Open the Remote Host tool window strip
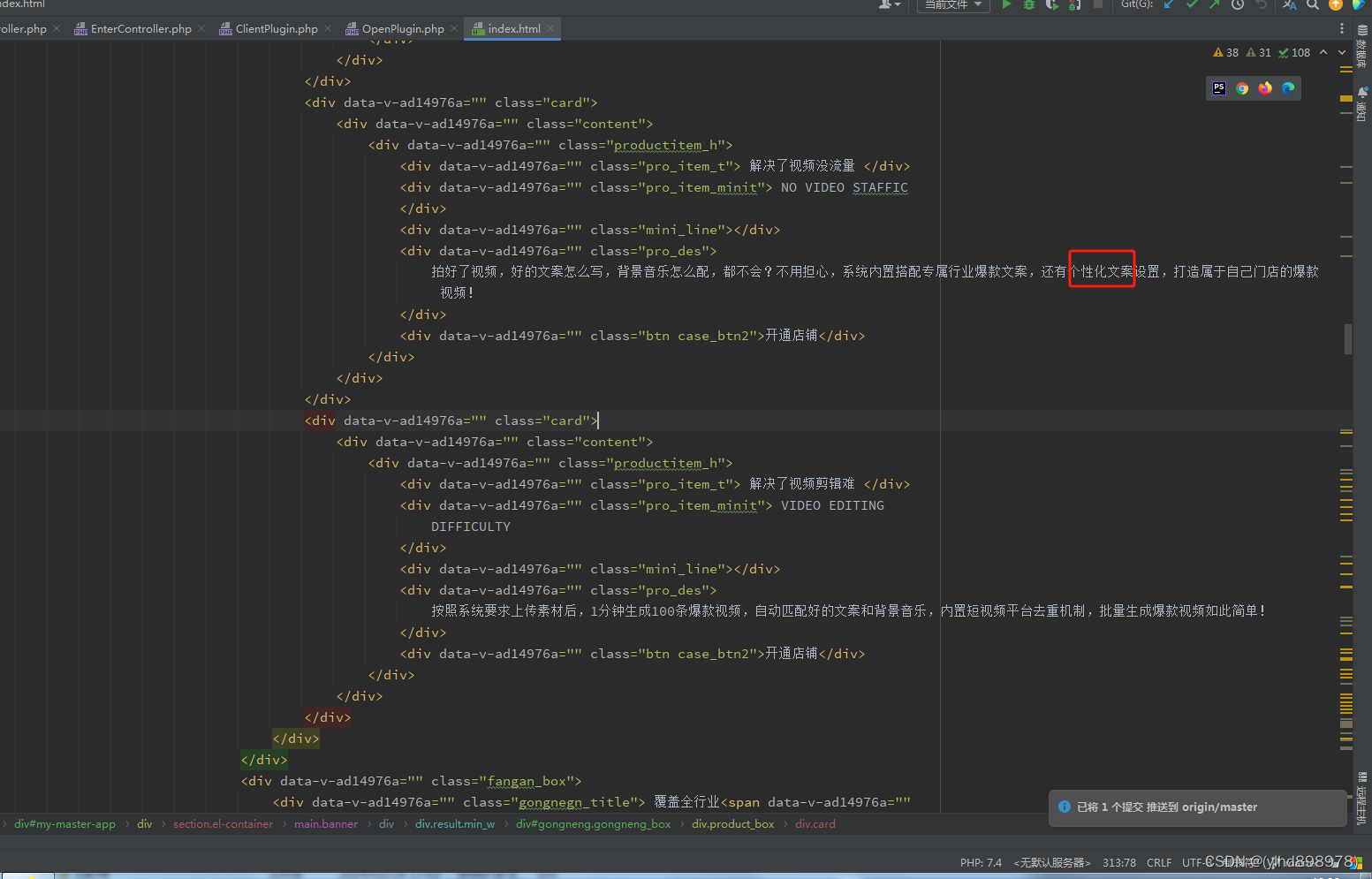Image resolution: width=1372 pixels, height=879 pixels. (1362, 798)
